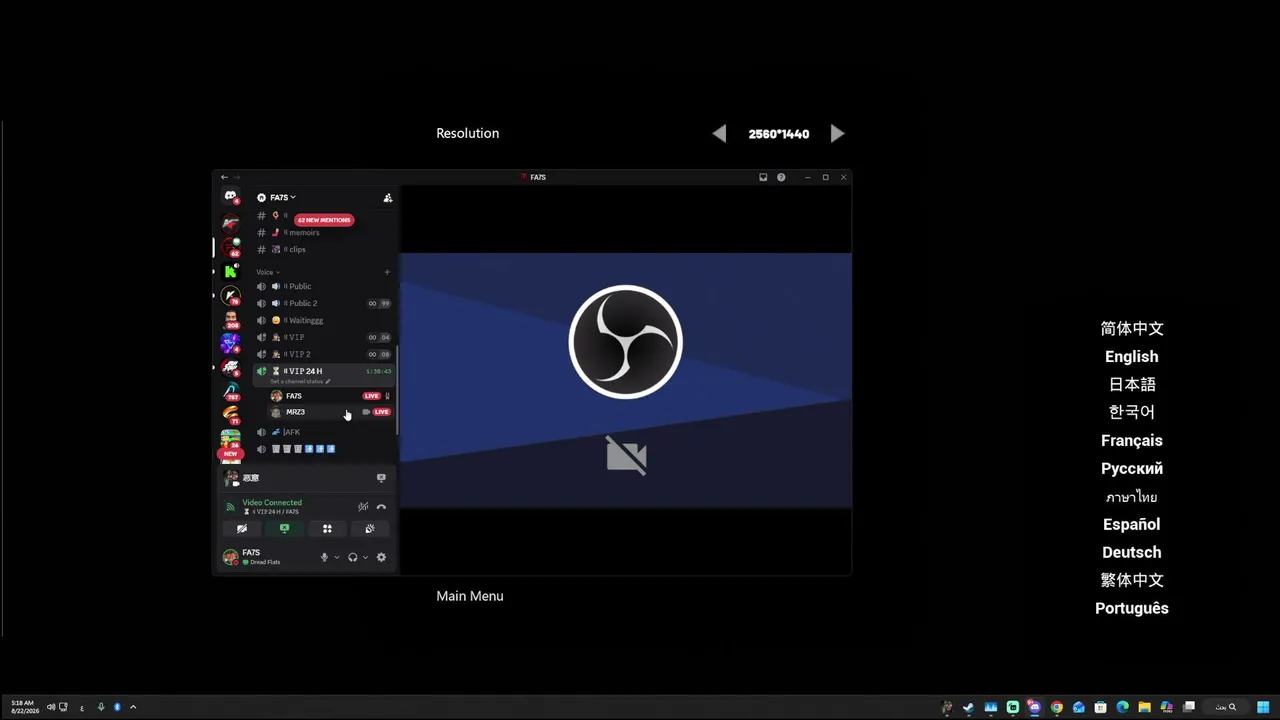
Task: Show hidden tray icons chevron
Action: (133, 708)
